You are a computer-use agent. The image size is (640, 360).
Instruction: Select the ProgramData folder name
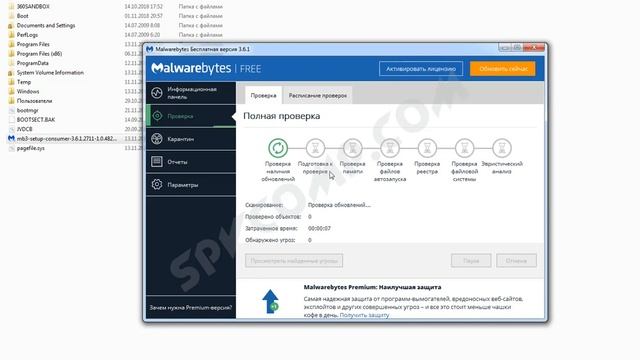(33, 63)
